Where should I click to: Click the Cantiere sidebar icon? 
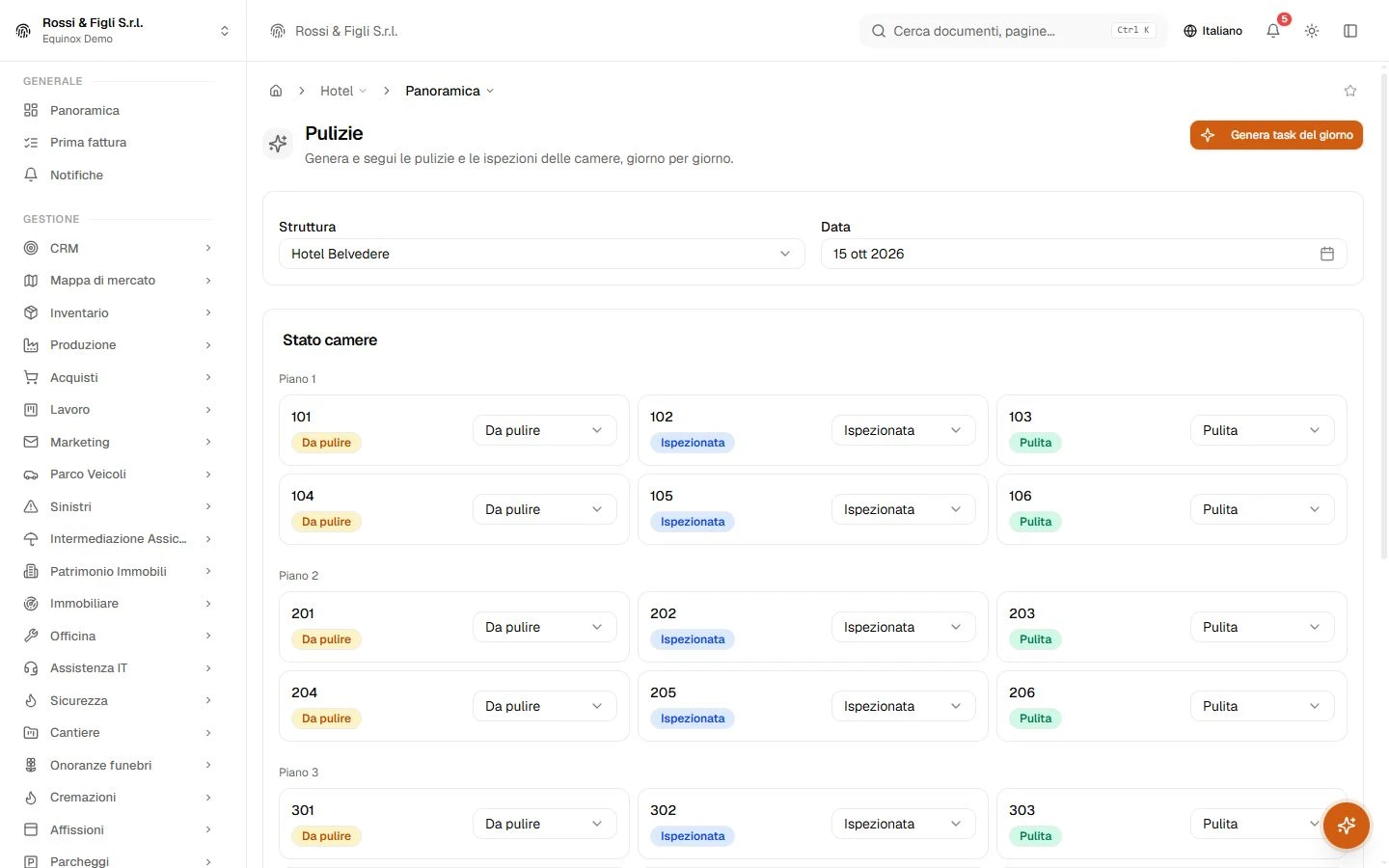pos(31,733)
